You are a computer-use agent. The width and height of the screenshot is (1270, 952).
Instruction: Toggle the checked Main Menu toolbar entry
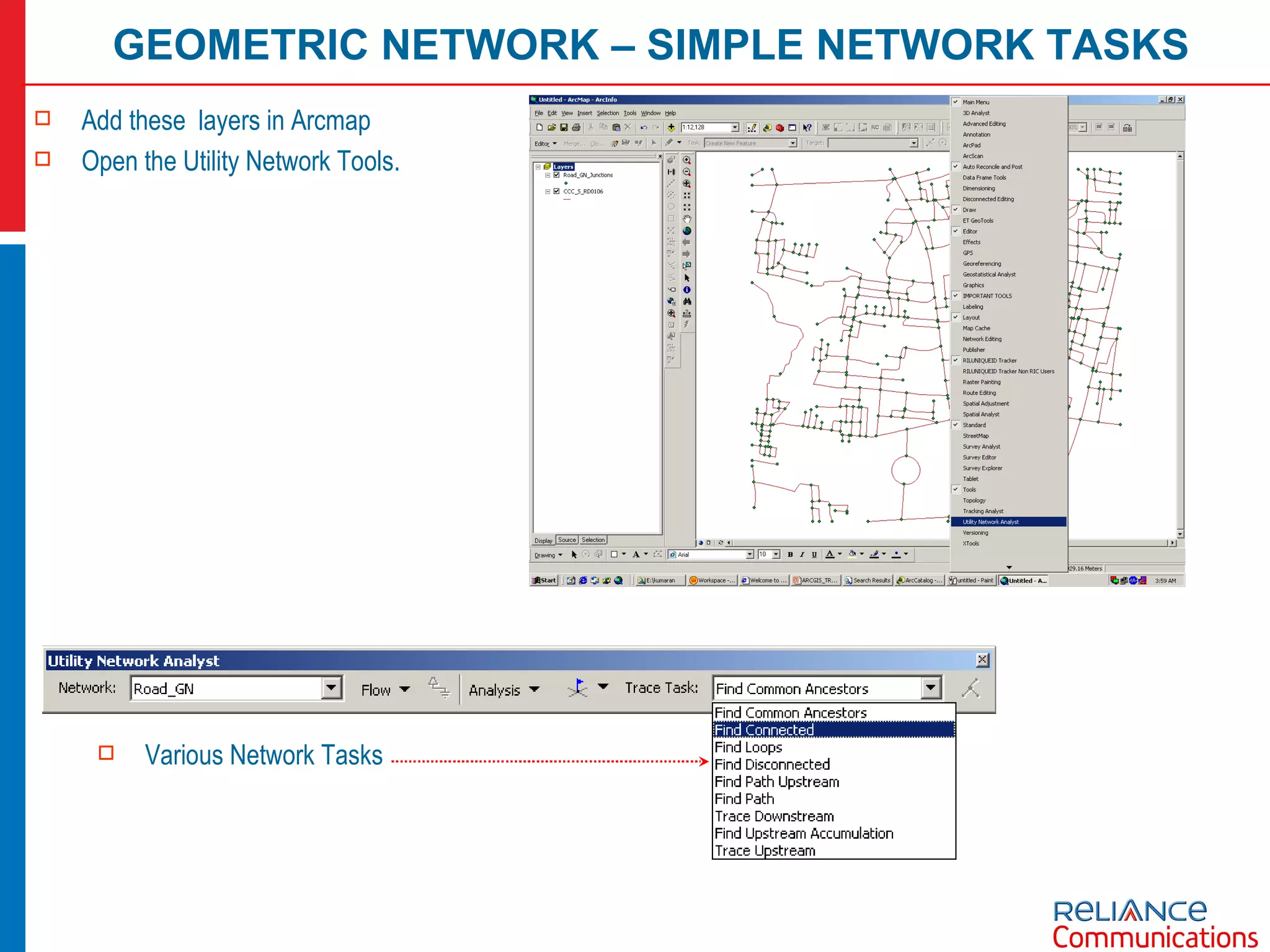1009,102
